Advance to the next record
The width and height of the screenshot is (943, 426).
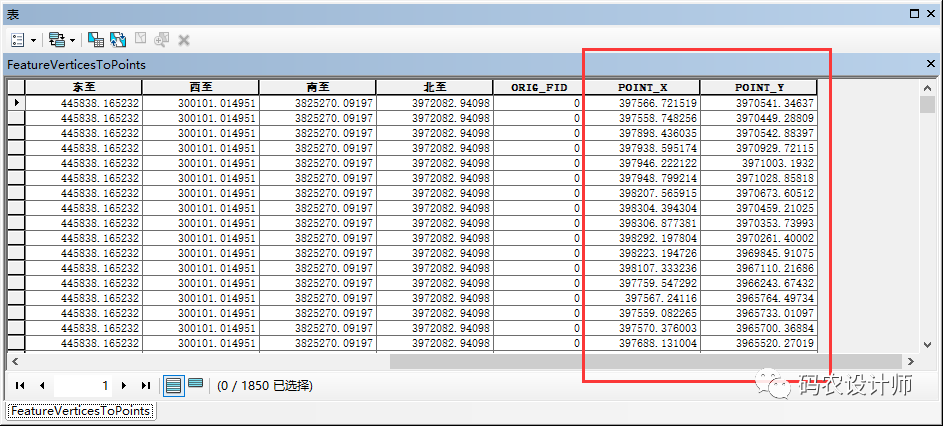pos(124,385)
